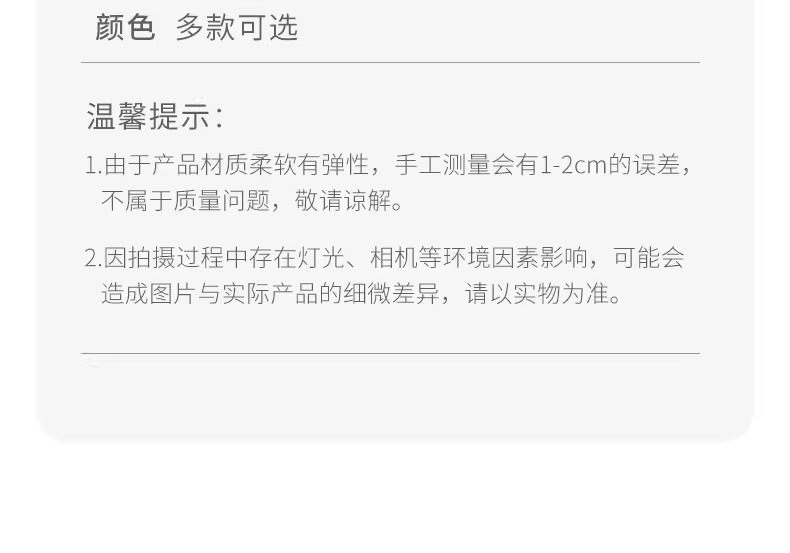This screenshot has height=553, width=790.
Task: Click the phrase 敬请谅解
Action: click(343, 200)
